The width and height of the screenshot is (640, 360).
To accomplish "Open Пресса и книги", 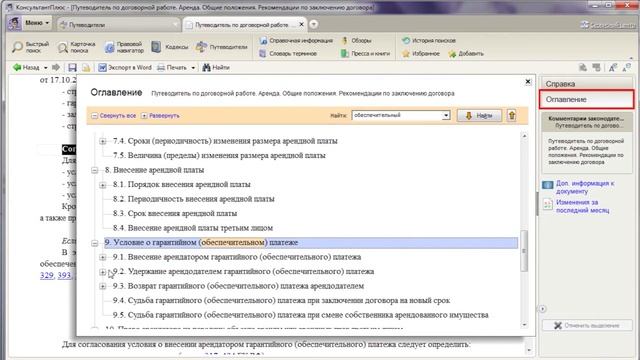I will (x=366, y=53).
